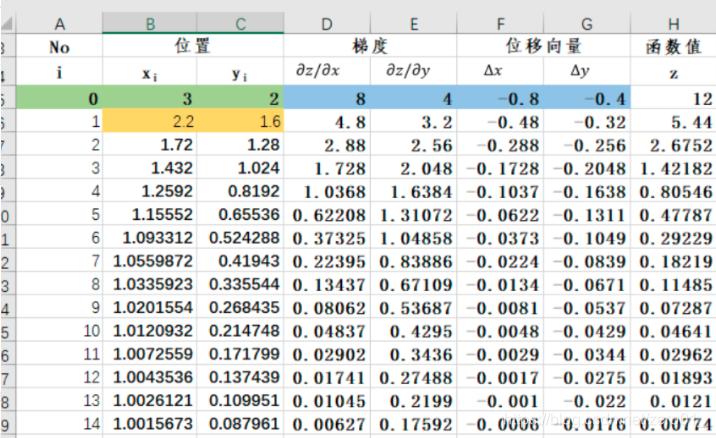Select the cell with value 1.0015673

pyautogui.click(x=149, y=424)
